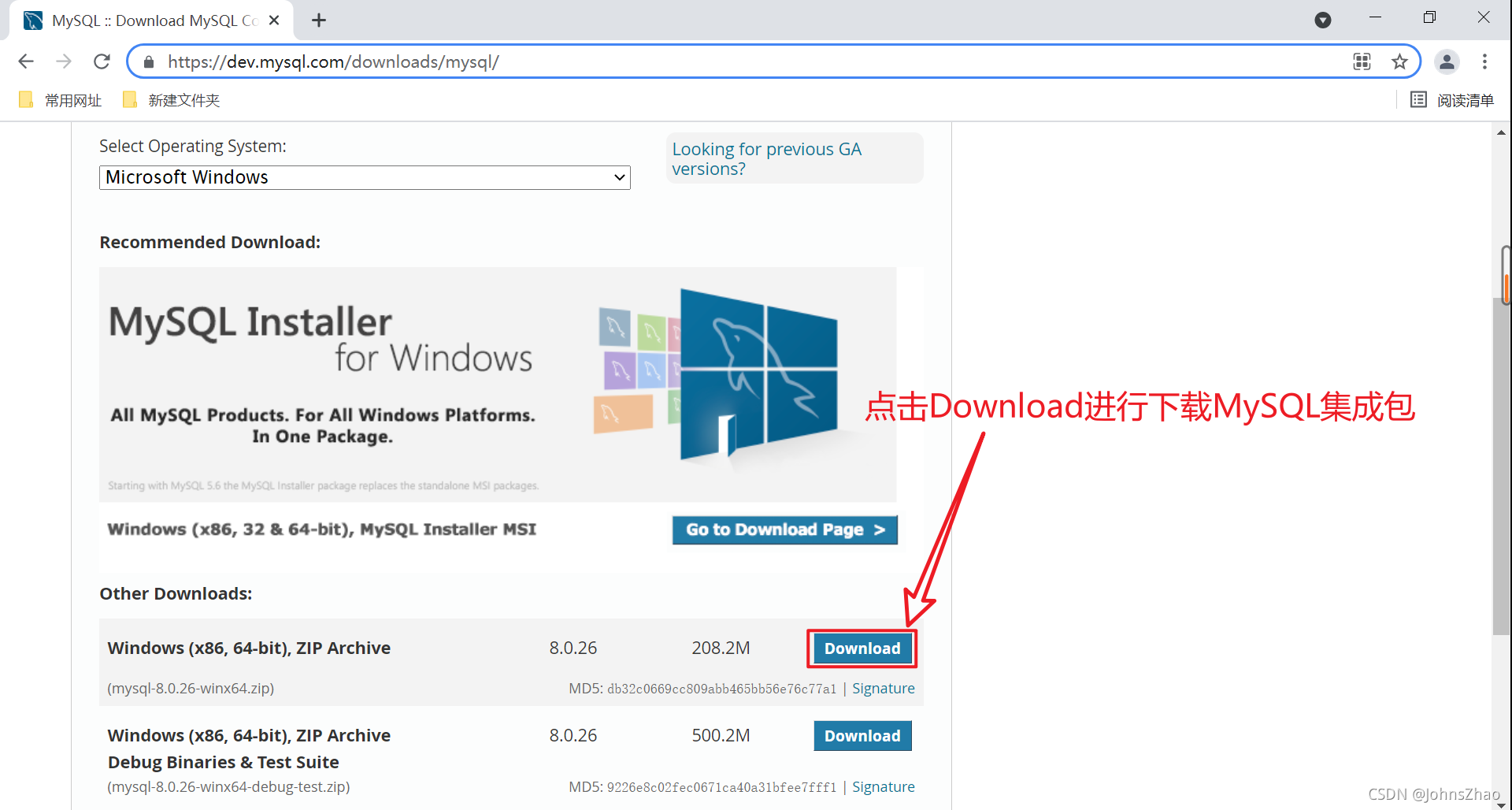Open the 阅读清单 reading list
The height and width of the screenshot is (810, 1512).
[x=1452, y=100]
